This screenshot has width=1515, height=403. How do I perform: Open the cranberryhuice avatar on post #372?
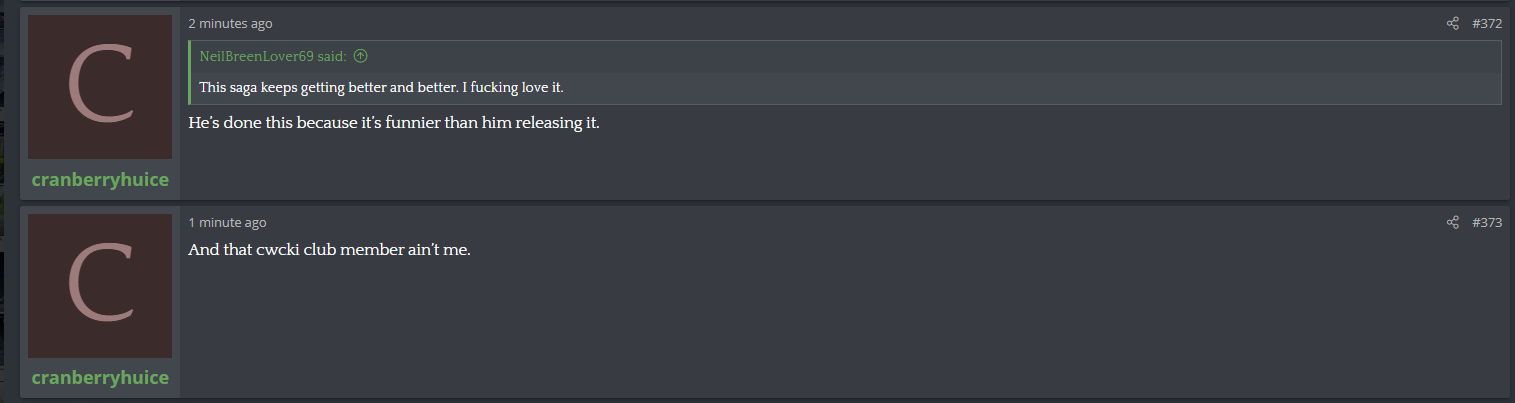[100, 87]
